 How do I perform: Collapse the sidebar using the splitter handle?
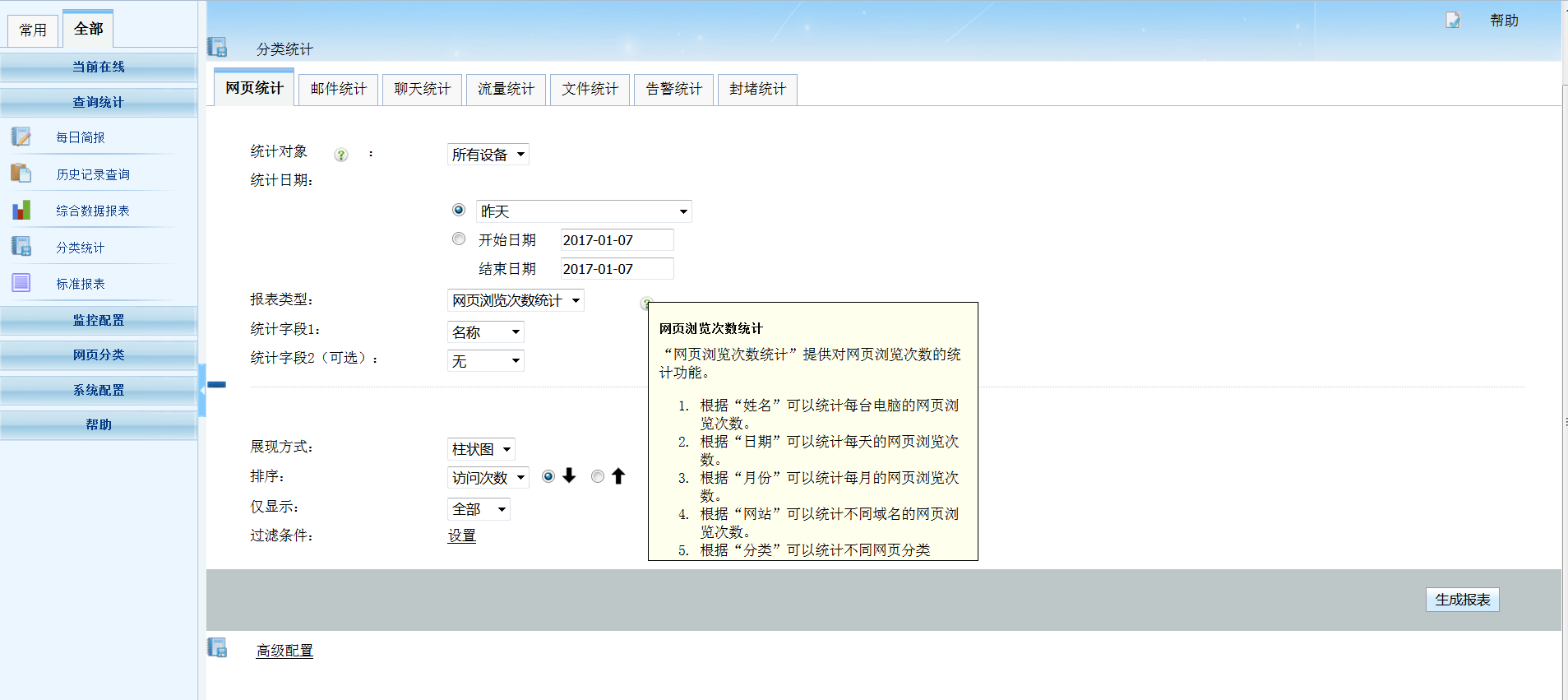click(x=202, y=390)
